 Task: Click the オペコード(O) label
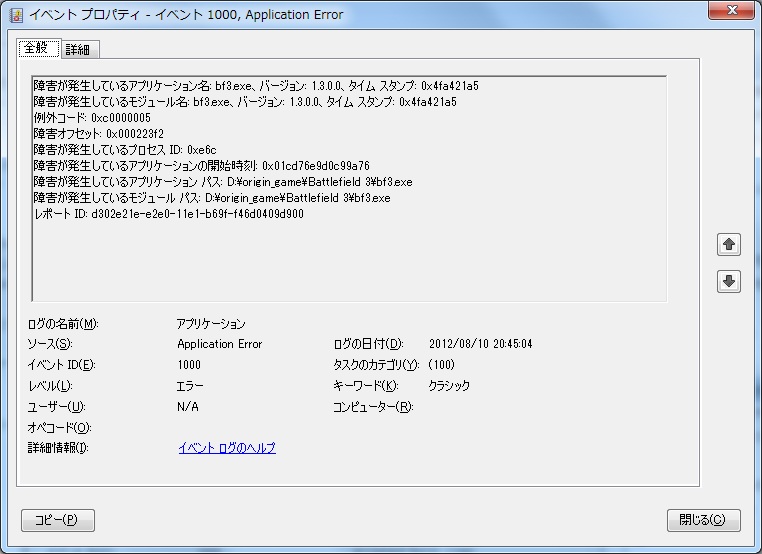(x=59, y=428)
